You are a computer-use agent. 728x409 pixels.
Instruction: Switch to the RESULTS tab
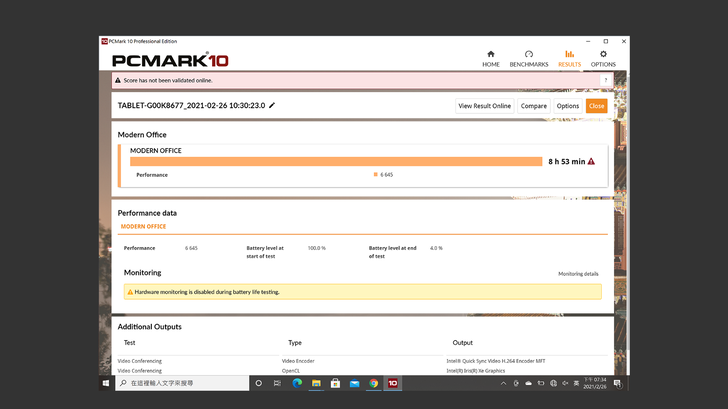point(569,58)
